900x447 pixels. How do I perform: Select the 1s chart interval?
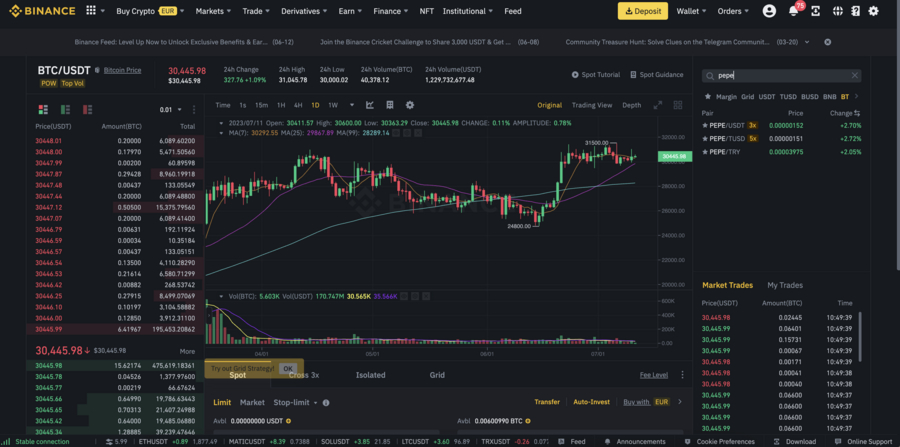click(x=243, y=105)
